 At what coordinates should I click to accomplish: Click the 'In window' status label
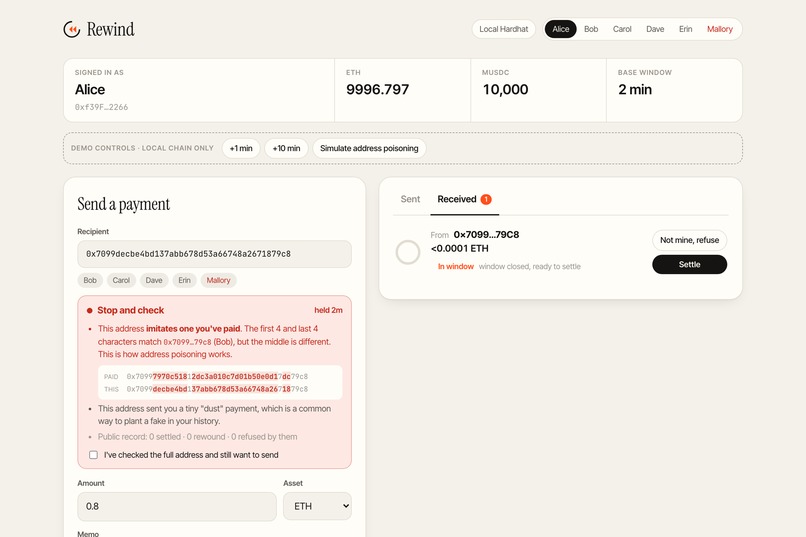pos(455,267)
